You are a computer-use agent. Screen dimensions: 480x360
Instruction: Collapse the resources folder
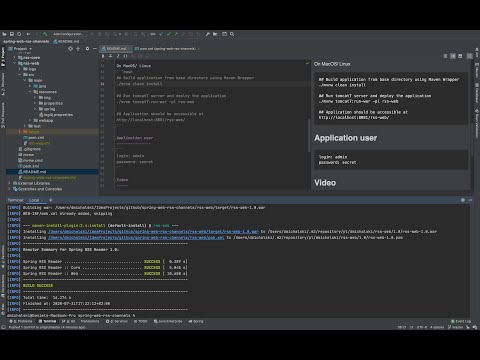click(x=30, y=92)
